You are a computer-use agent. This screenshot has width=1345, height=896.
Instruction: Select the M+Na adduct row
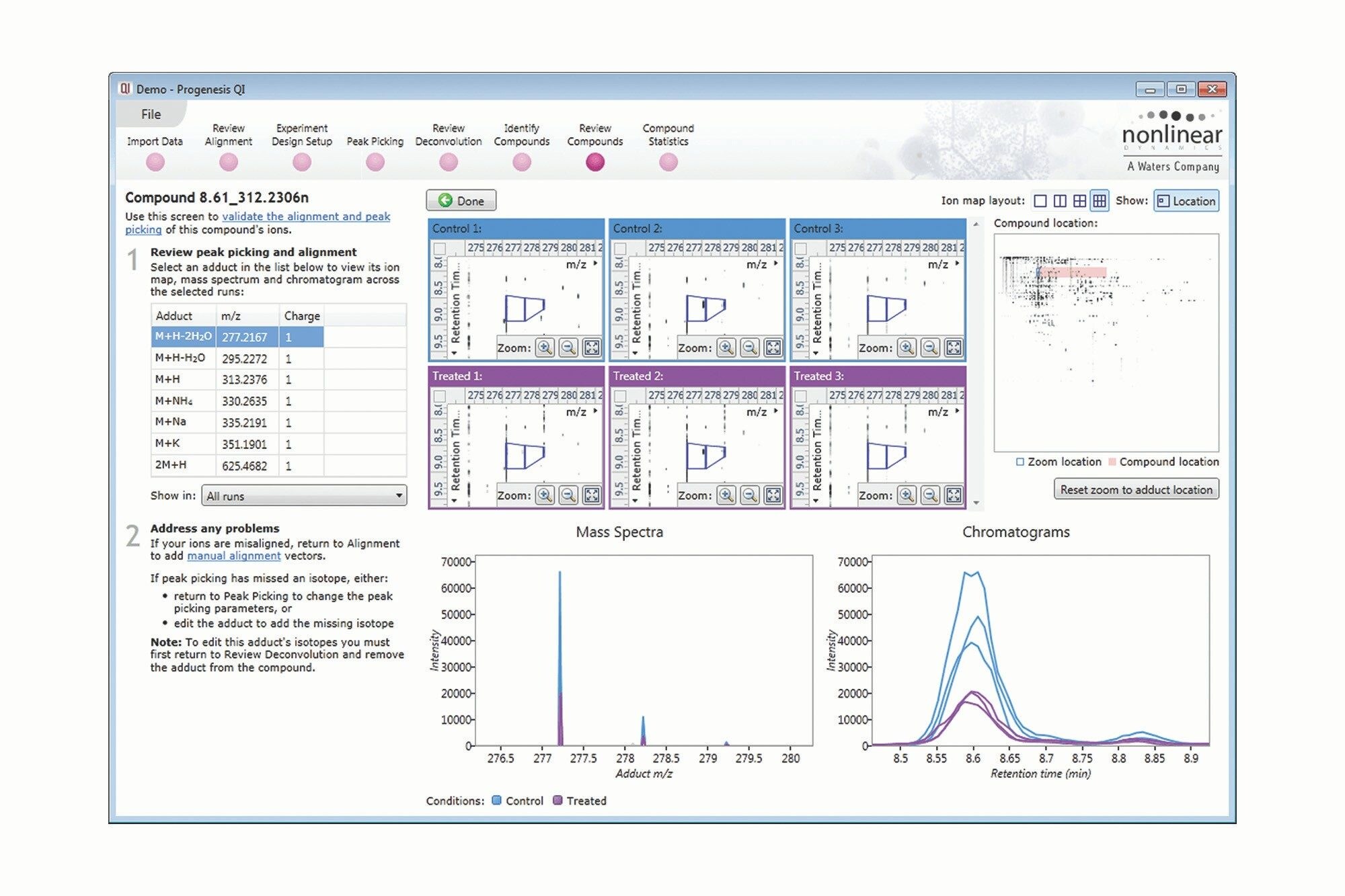(279, 422)
